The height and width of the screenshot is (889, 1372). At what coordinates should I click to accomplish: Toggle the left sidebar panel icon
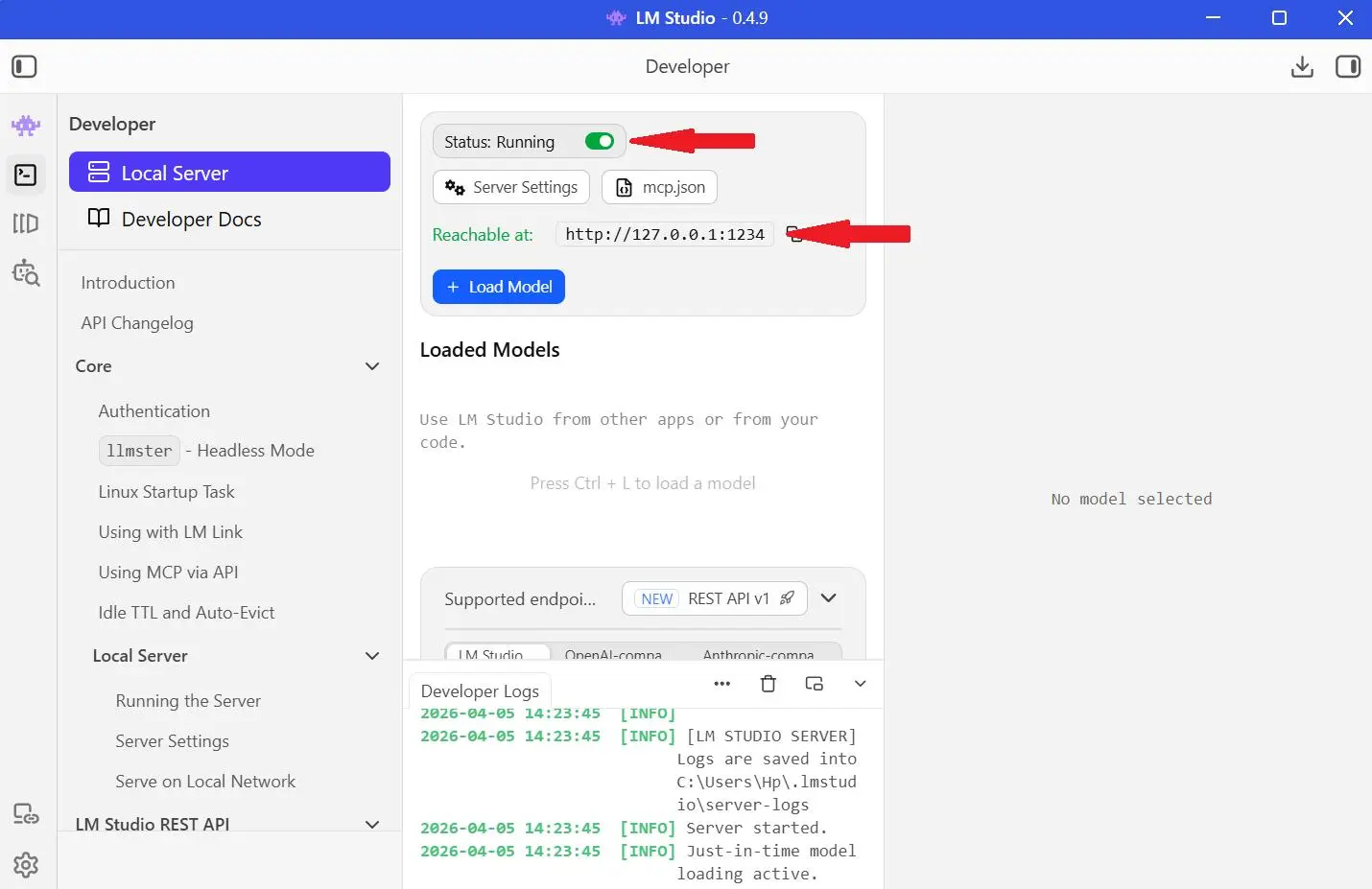tap(24, 66)
